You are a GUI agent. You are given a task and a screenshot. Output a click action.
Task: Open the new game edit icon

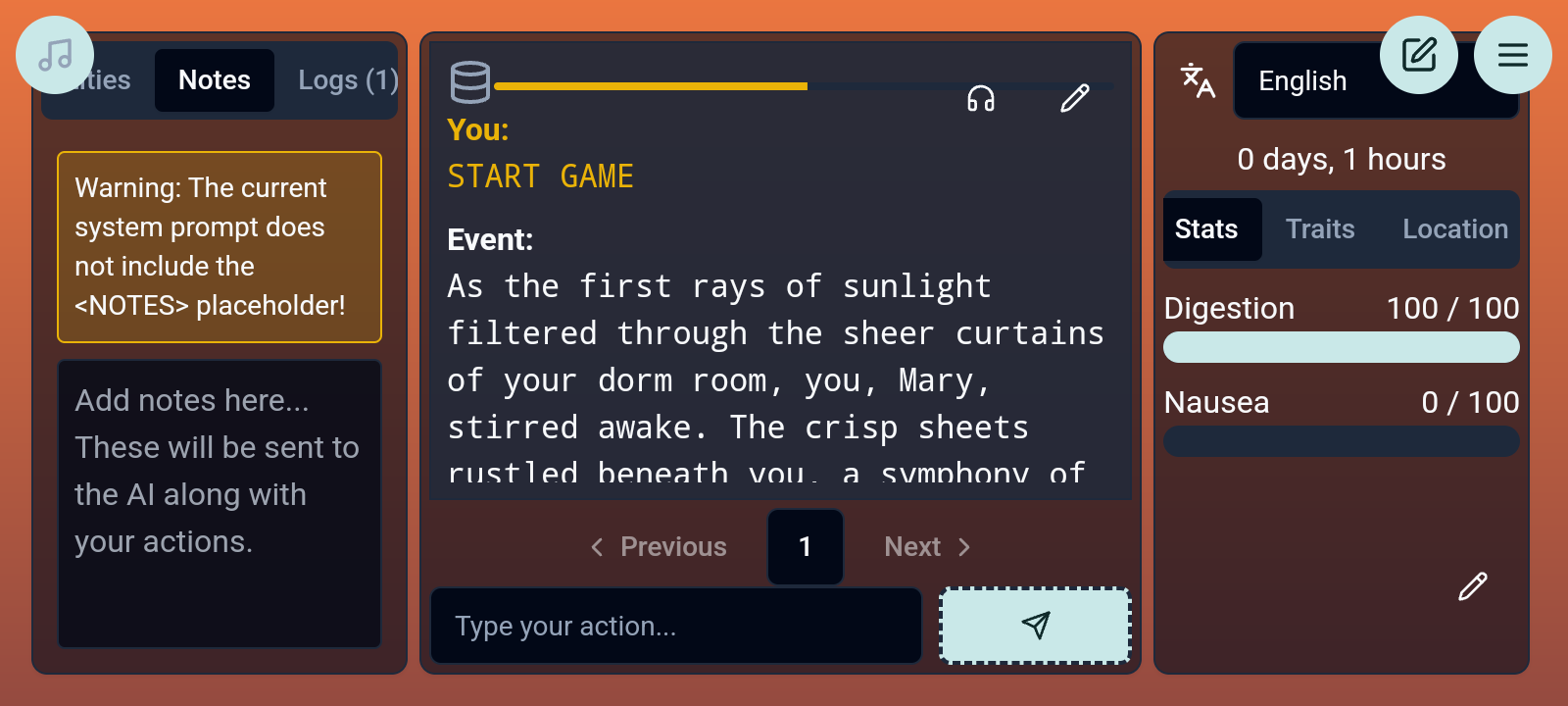pyautogui.click(x=1418, y=55)
